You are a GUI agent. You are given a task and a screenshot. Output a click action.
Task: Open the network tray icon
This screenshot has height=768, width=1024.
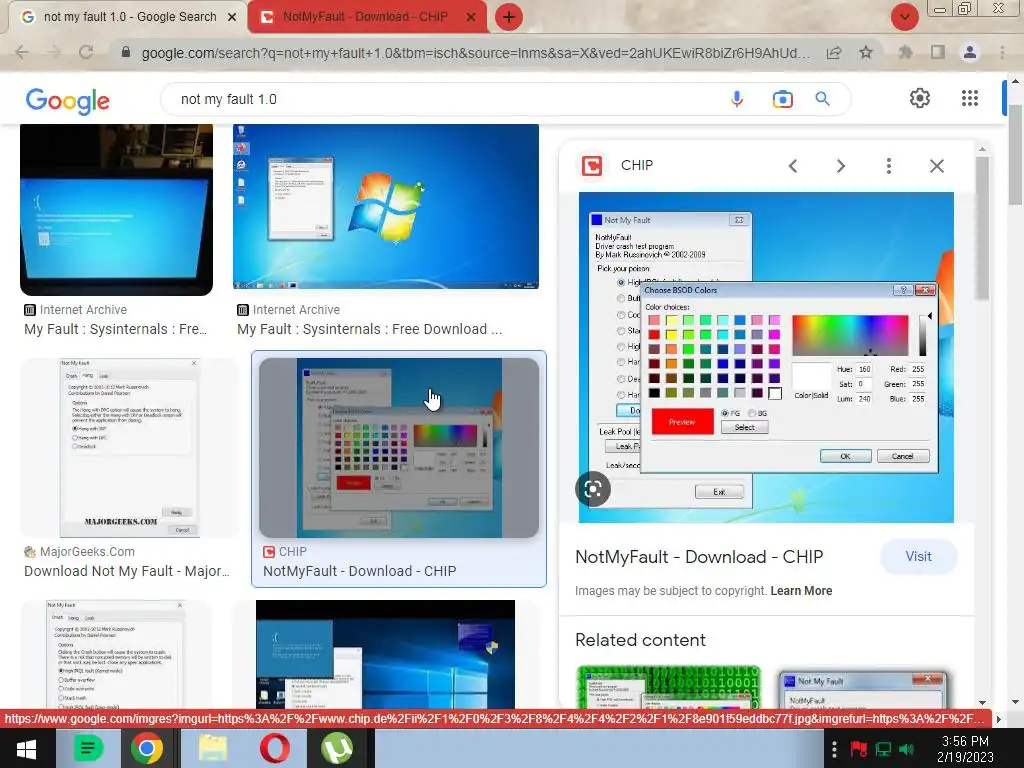(x=883, y=749)
